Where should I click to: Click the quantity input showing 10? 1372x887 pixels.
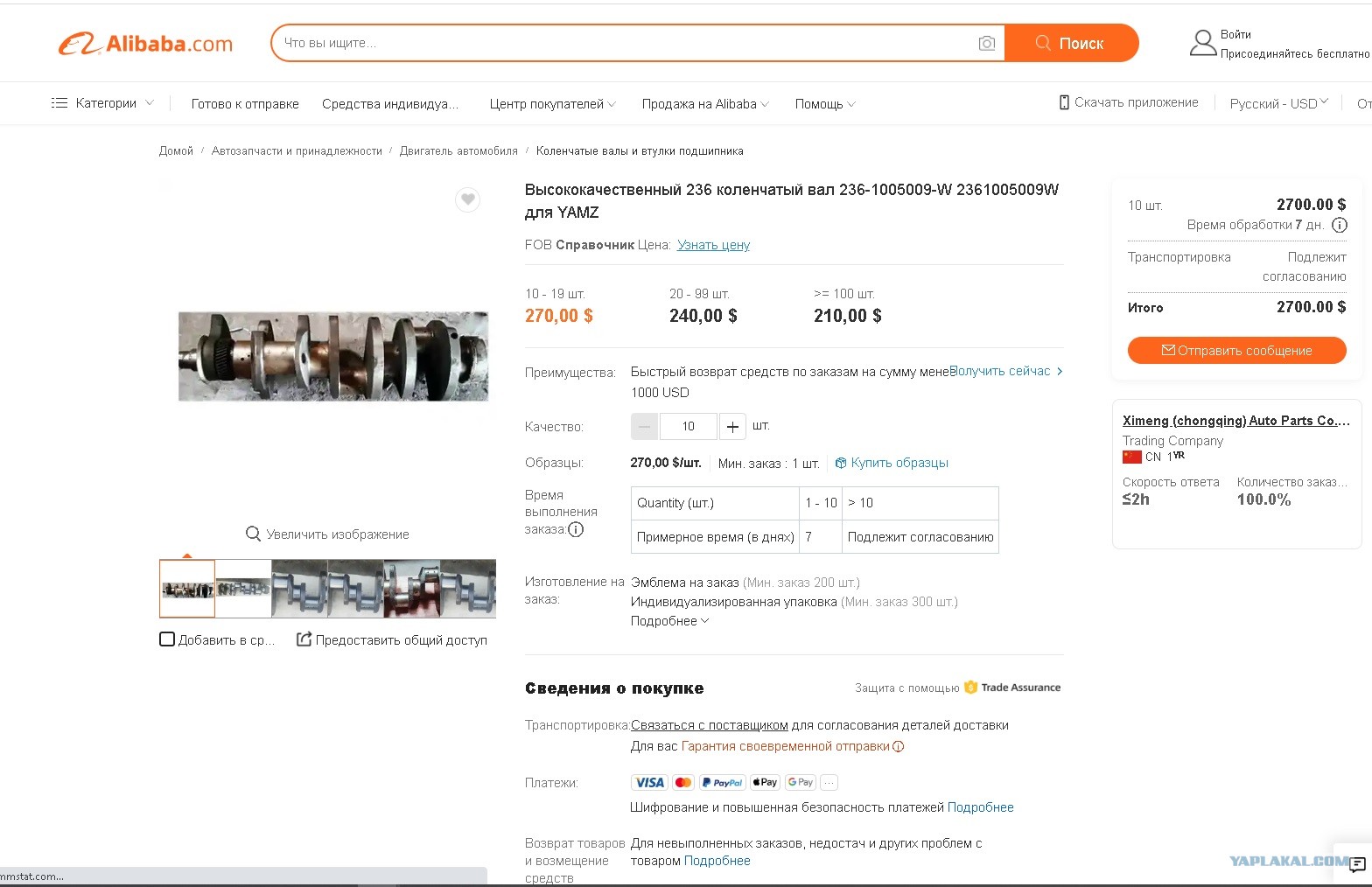tap(688, 427)
